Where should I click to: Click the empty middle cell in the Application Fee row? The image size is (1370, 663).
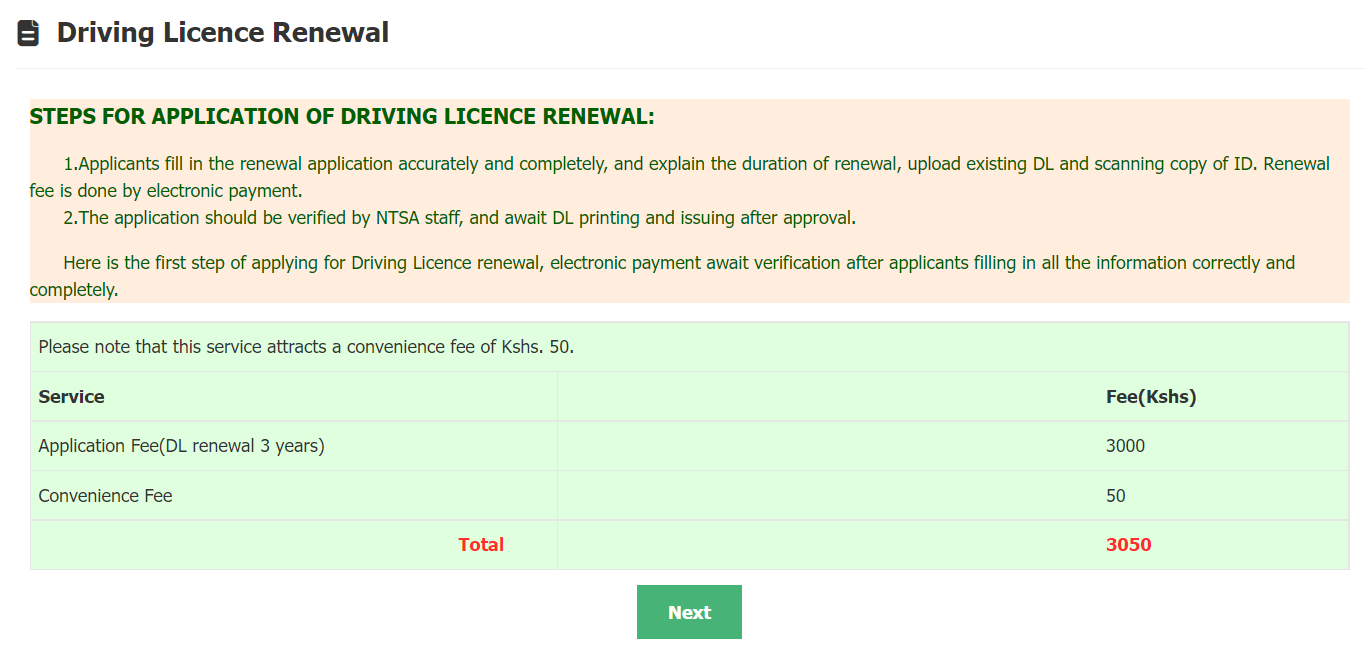(827, 446)
